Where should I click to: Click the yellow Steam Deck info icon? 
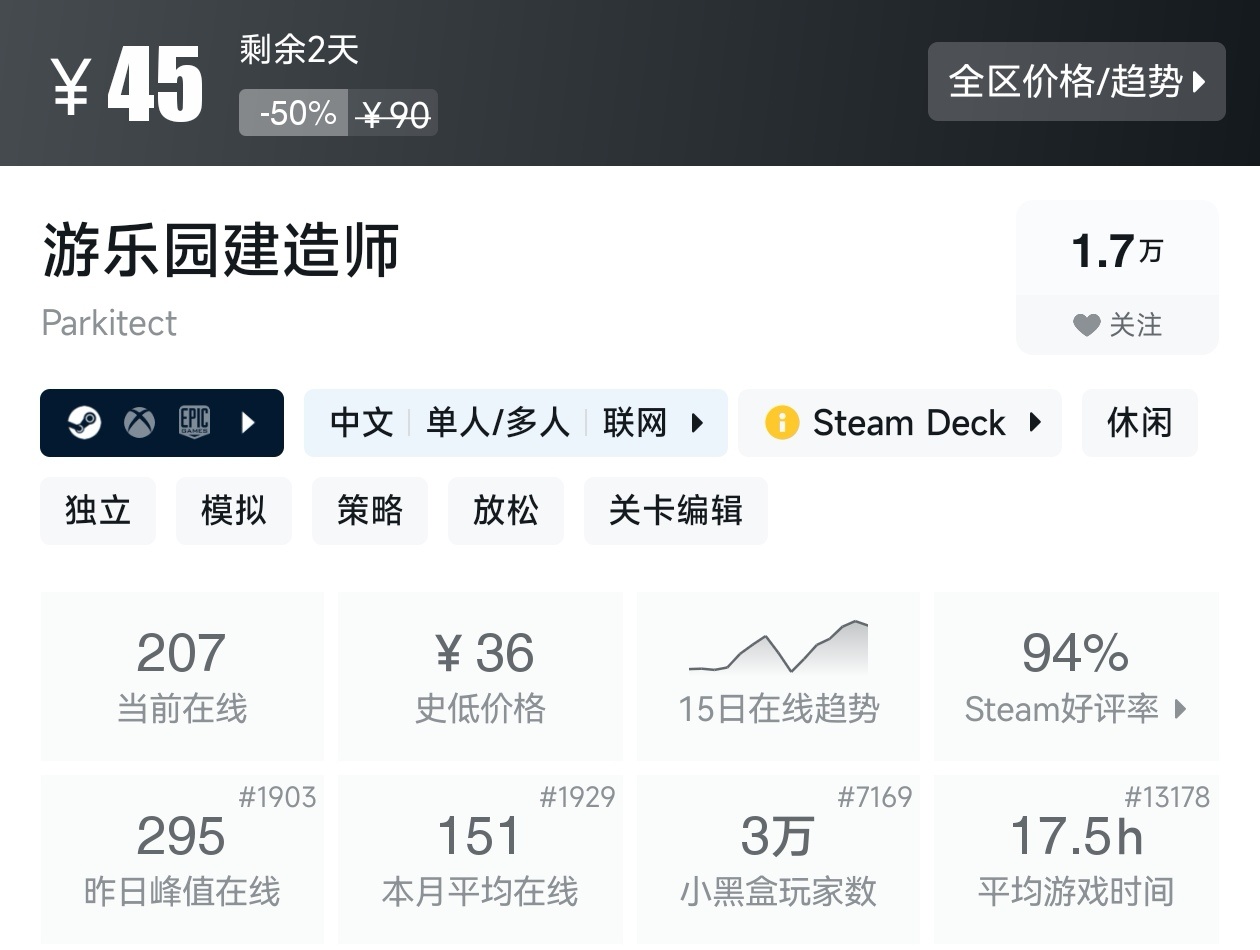coord(782,423)
